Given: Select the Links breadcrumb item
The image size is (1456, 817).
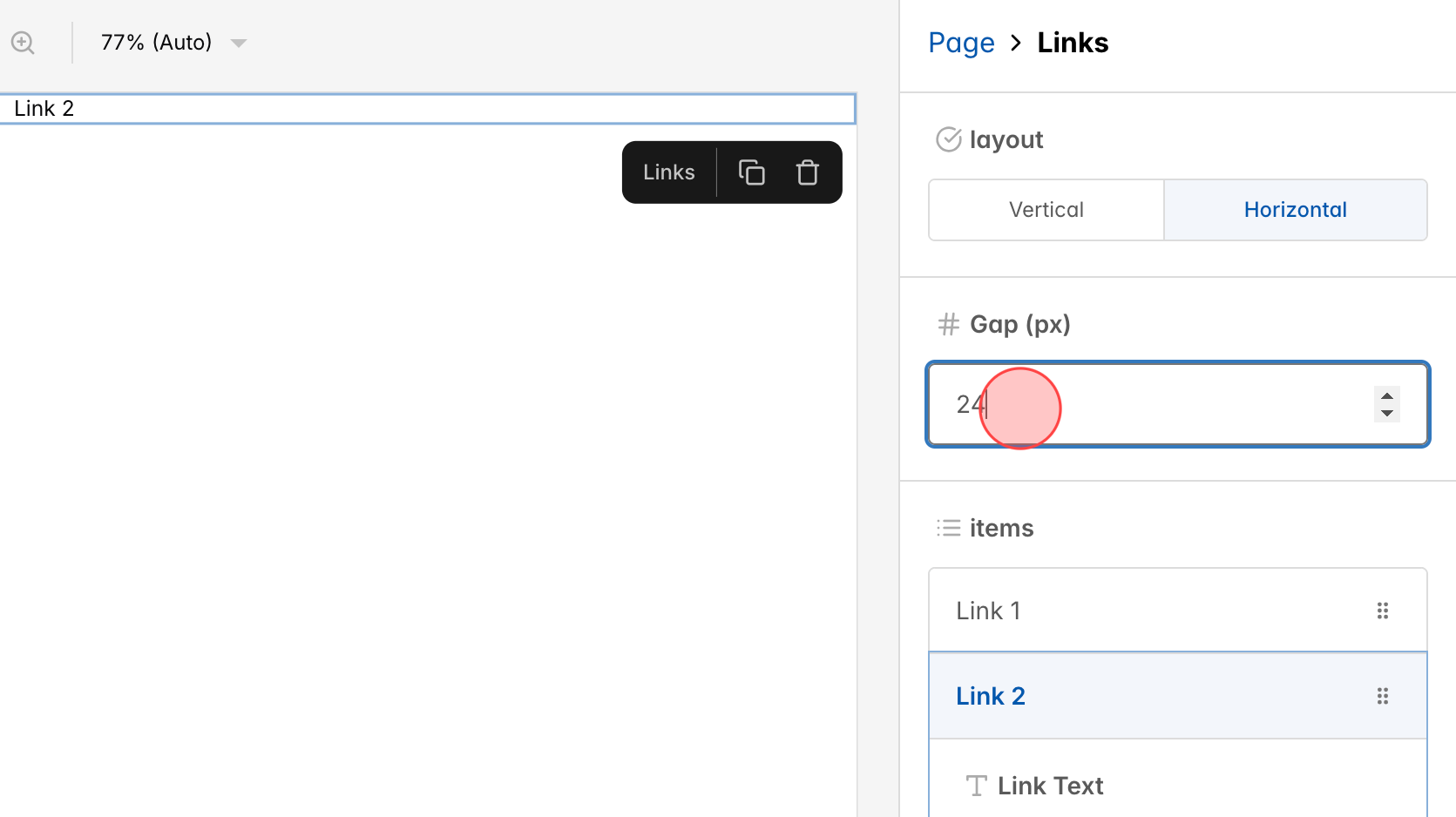Looking at the screenshot, I should 1072,42.
